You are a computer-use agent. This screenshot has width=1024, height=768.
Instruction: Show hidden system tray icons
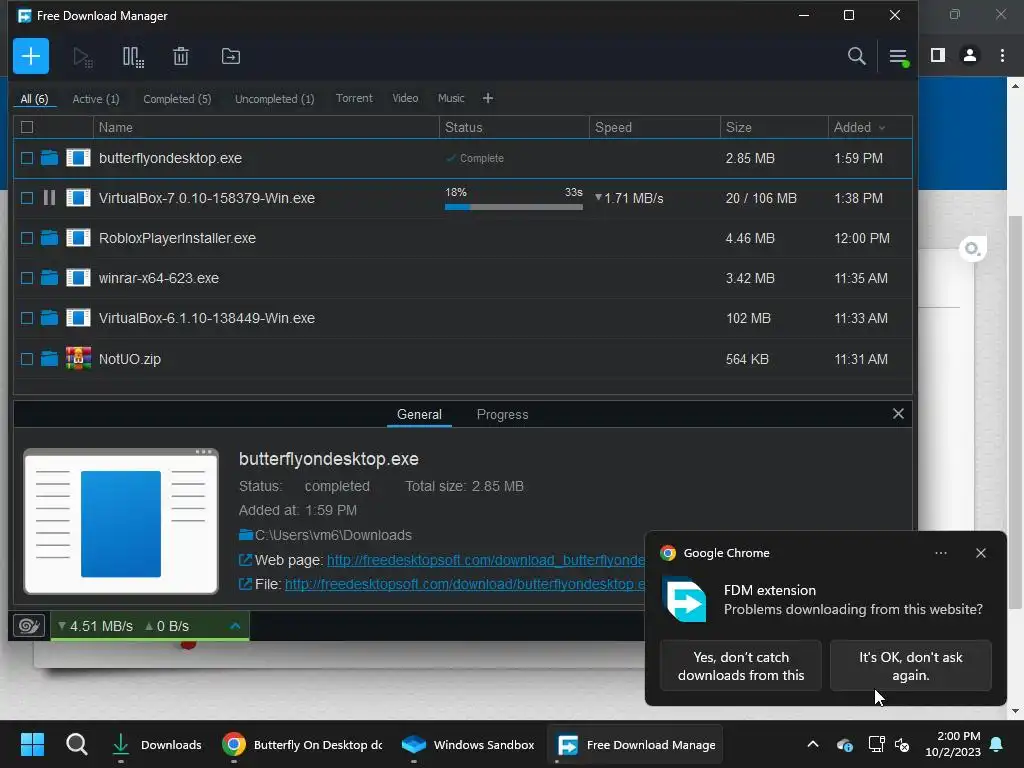click(812, 744)
